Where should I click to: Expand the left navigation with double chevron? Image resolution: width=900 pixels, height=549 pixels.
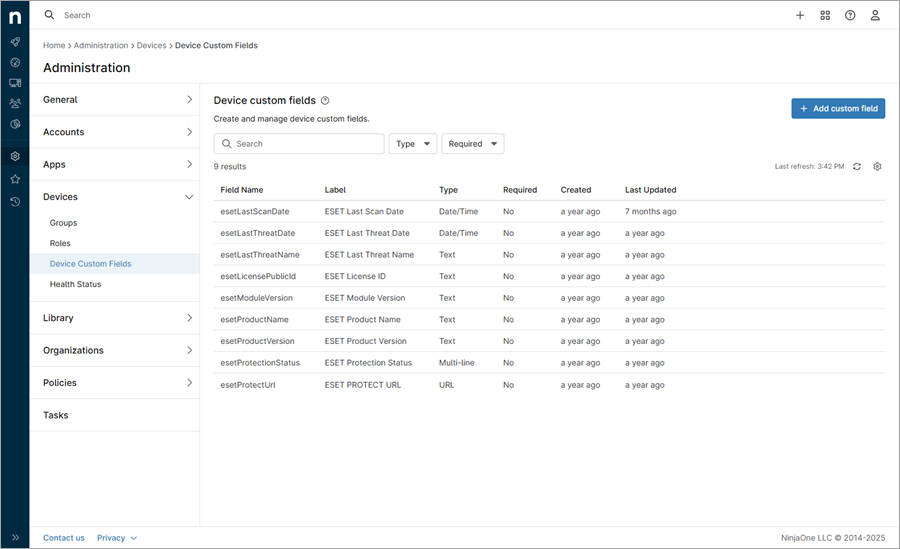[x=15, y=538]
